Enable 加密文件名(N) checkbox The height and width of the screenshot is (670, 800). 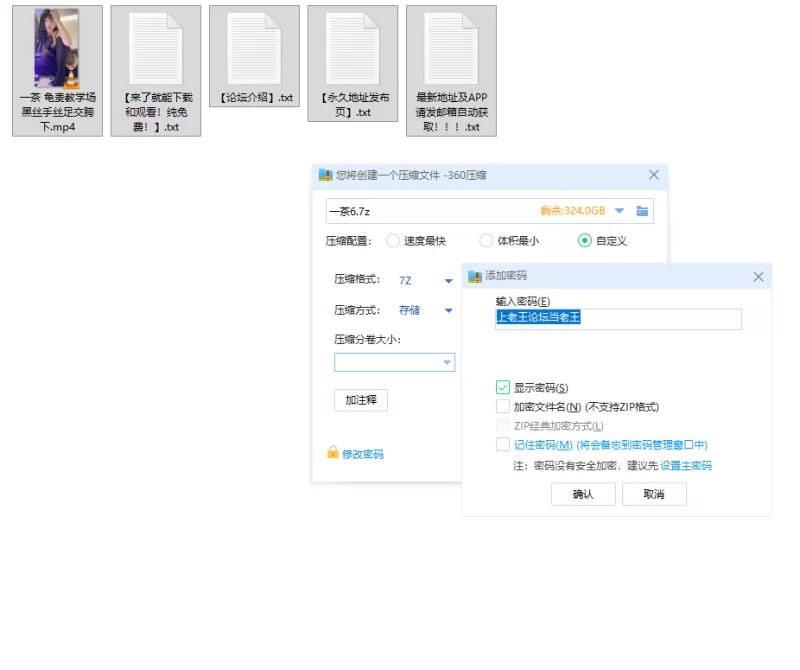click(503, 406)
